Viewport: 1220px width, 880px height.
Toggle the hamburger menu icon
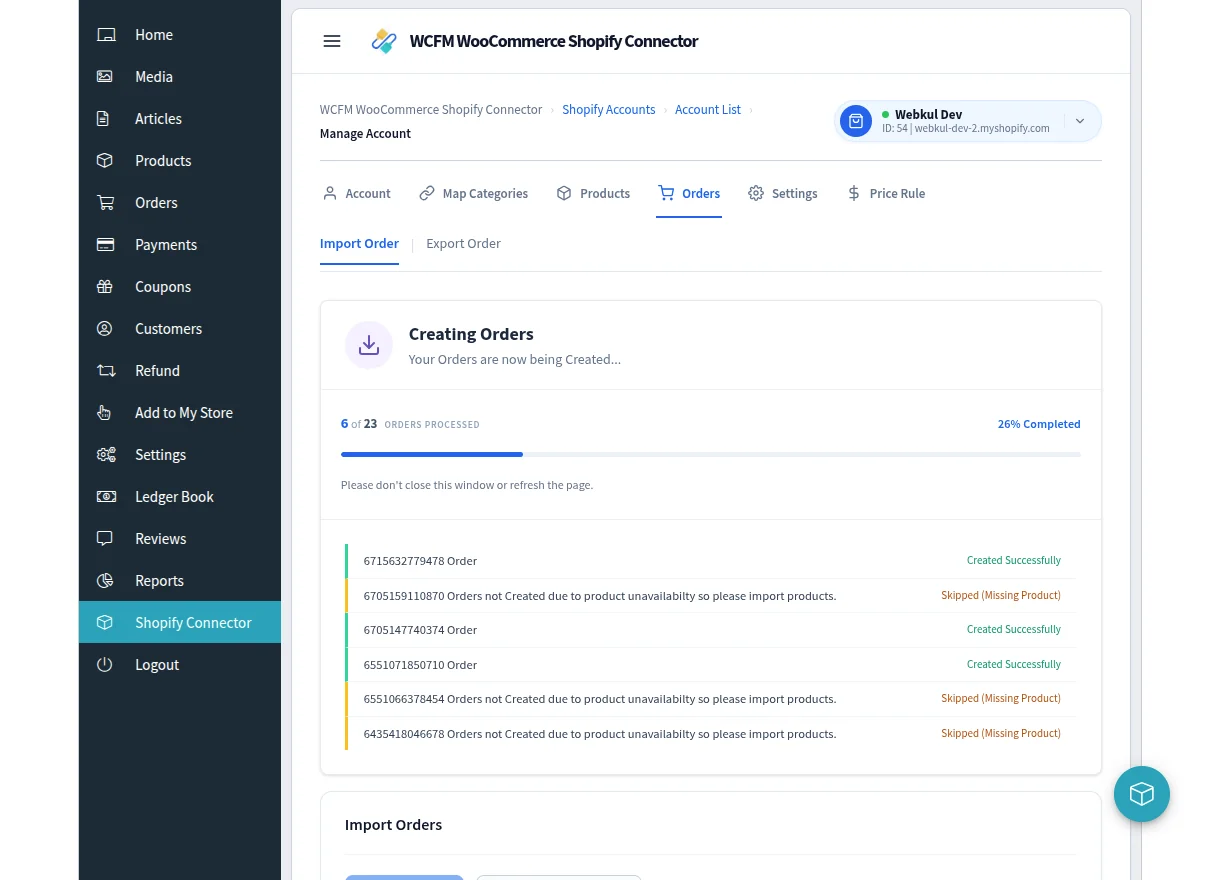click(x=332, y=41)
